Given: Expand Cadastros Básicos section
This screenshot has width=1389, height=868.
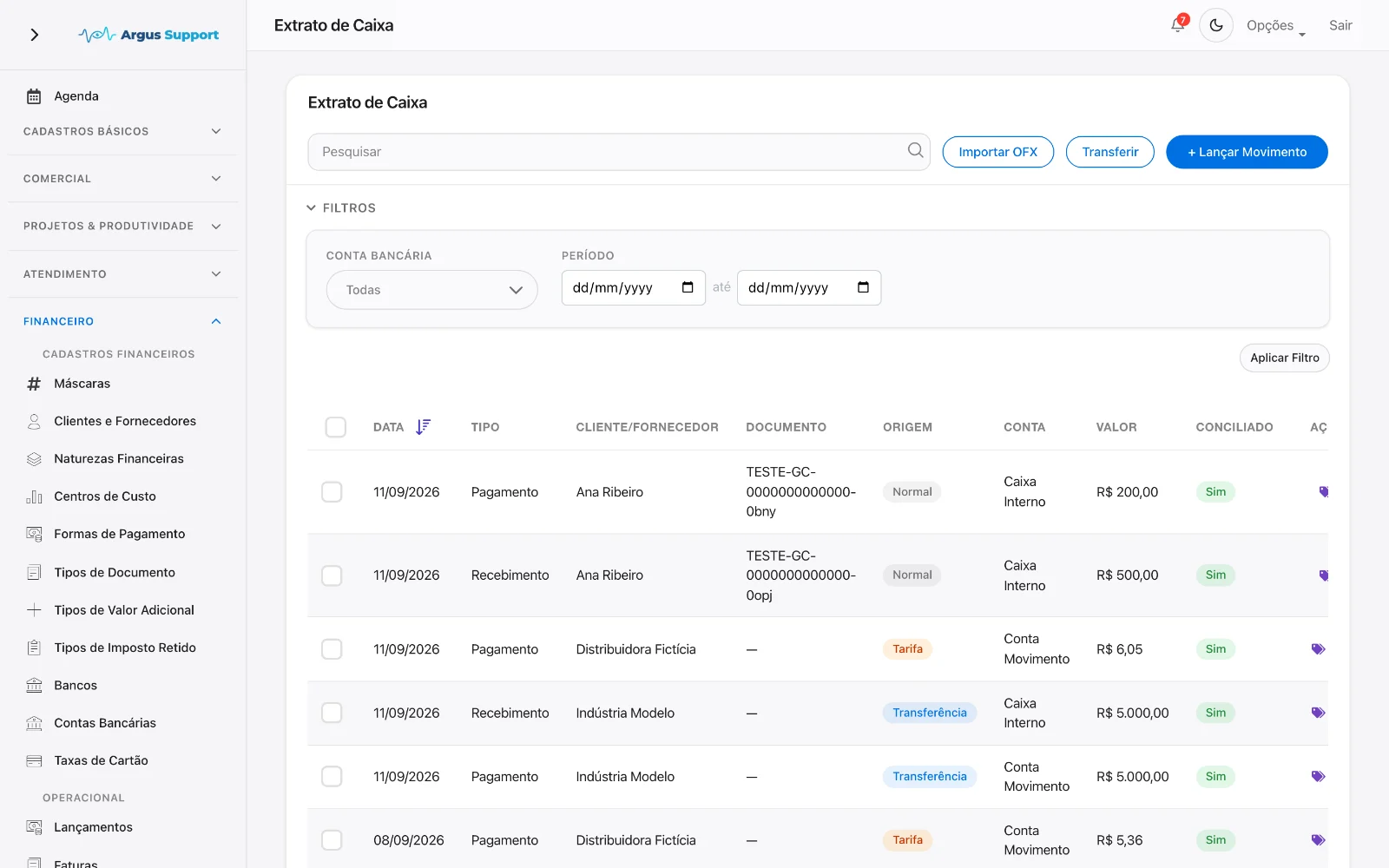Looking at the screenshot, I should (x=122, y=131).
